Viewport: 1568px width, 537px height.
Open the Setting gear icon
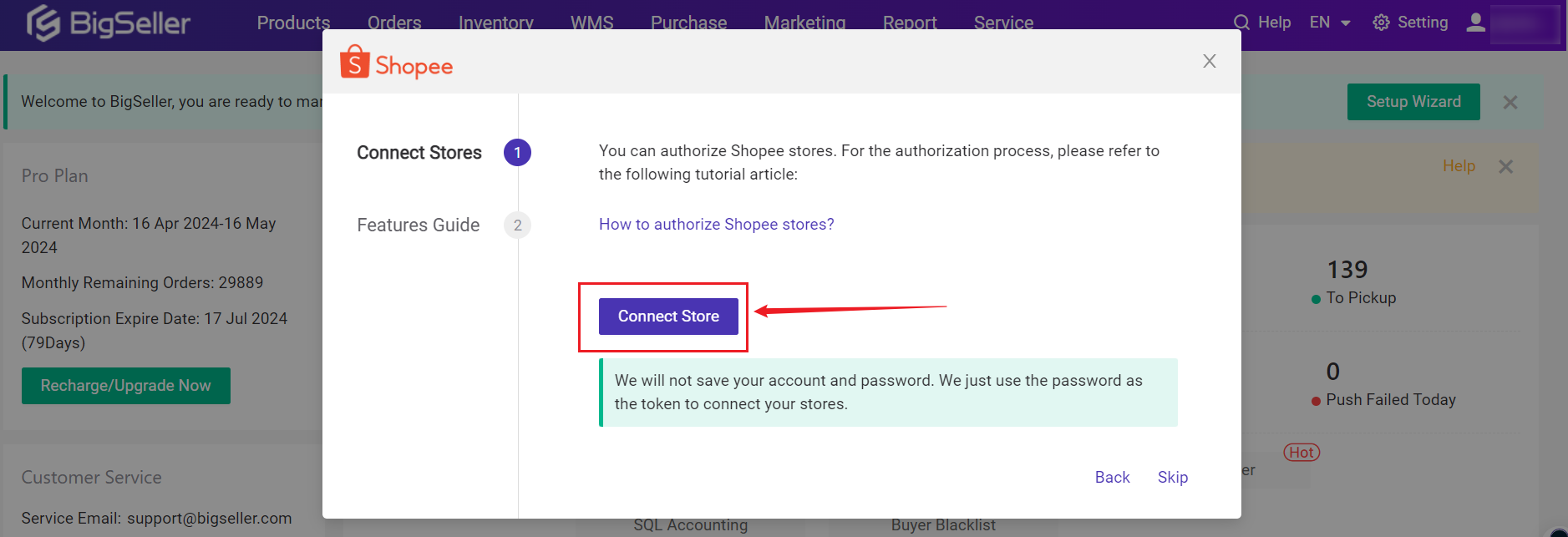1381,23
